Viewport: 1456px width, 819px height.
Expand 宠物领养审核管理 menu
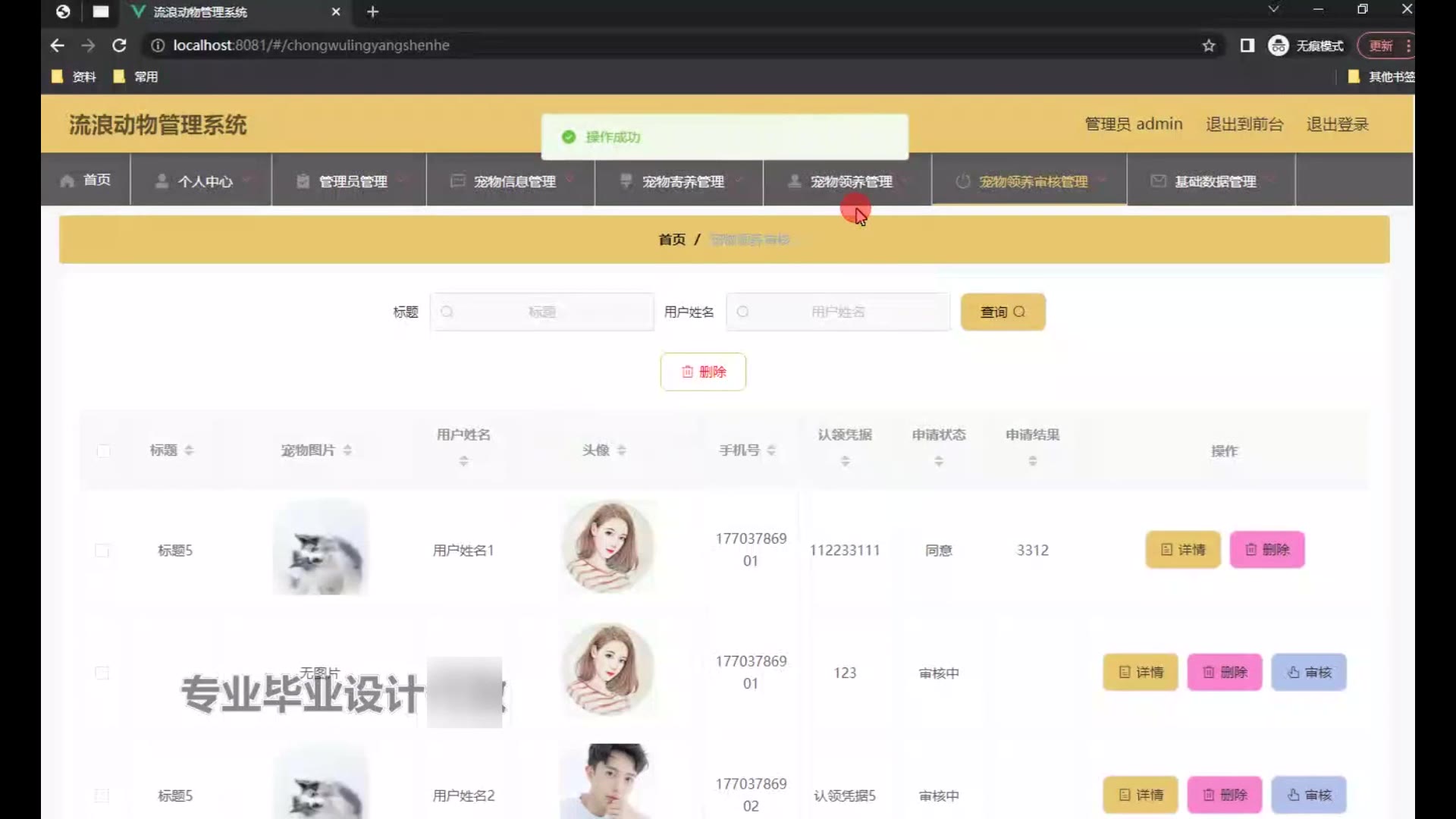tap(1029, 181)
